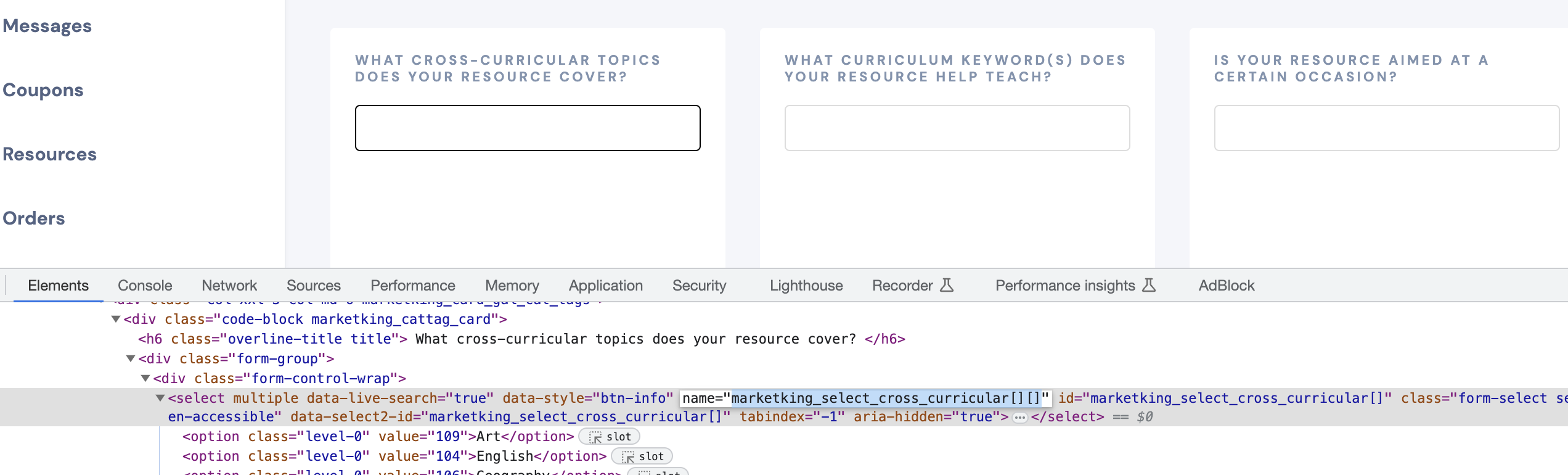Image resolution: width=1568 pixels, height=475 pixels.
Task: Click the slot reveal icon in the Art row
Action: [595, 437]
